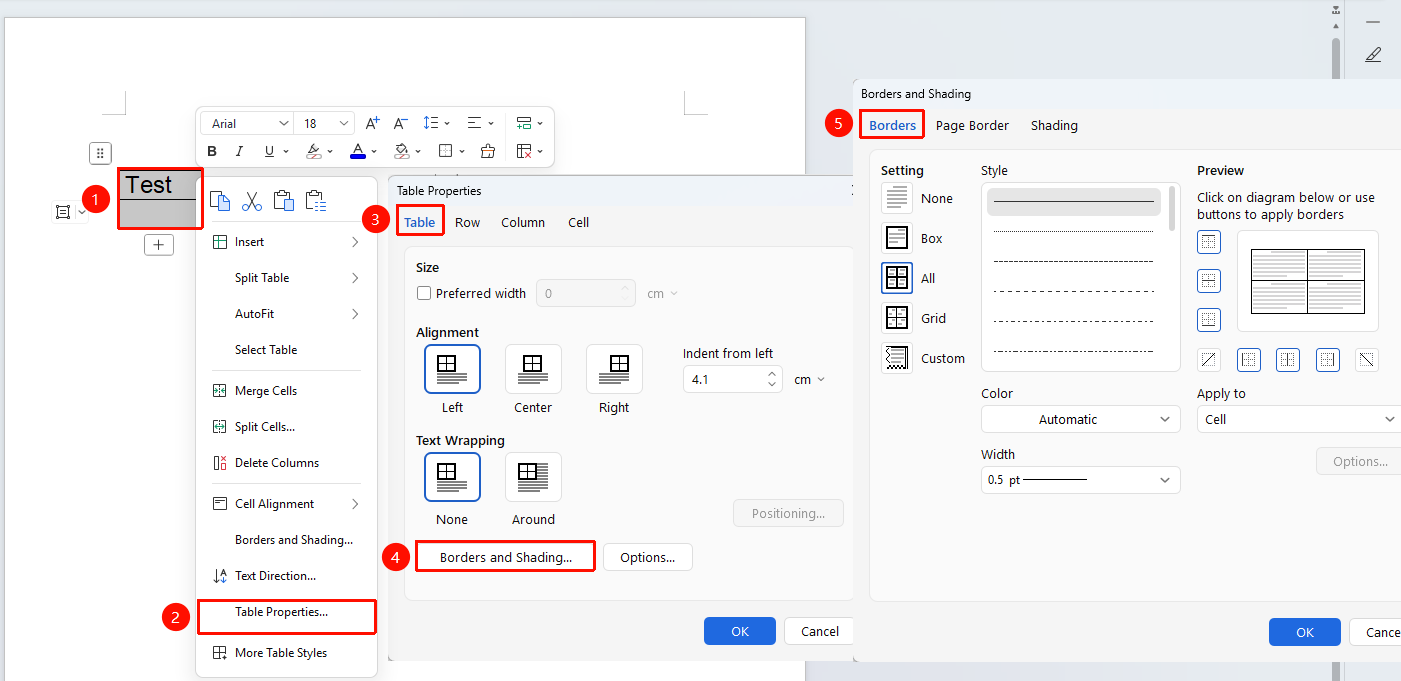Underline the selected text
Screen dimensions: 1401x681
coord(269,151)
